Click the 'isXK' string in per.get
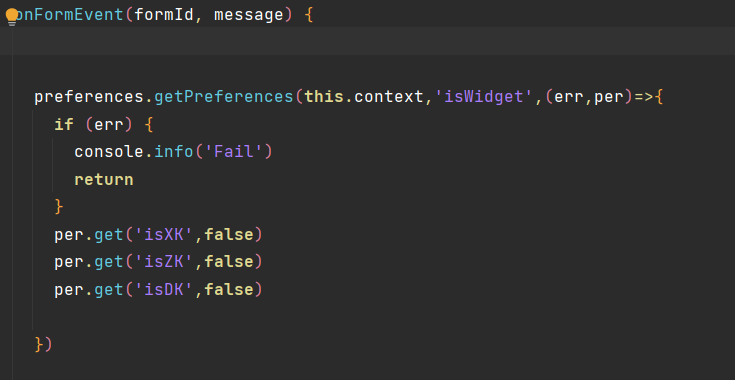Viewport: 735px width, 380px height. [x=164, y=234]
